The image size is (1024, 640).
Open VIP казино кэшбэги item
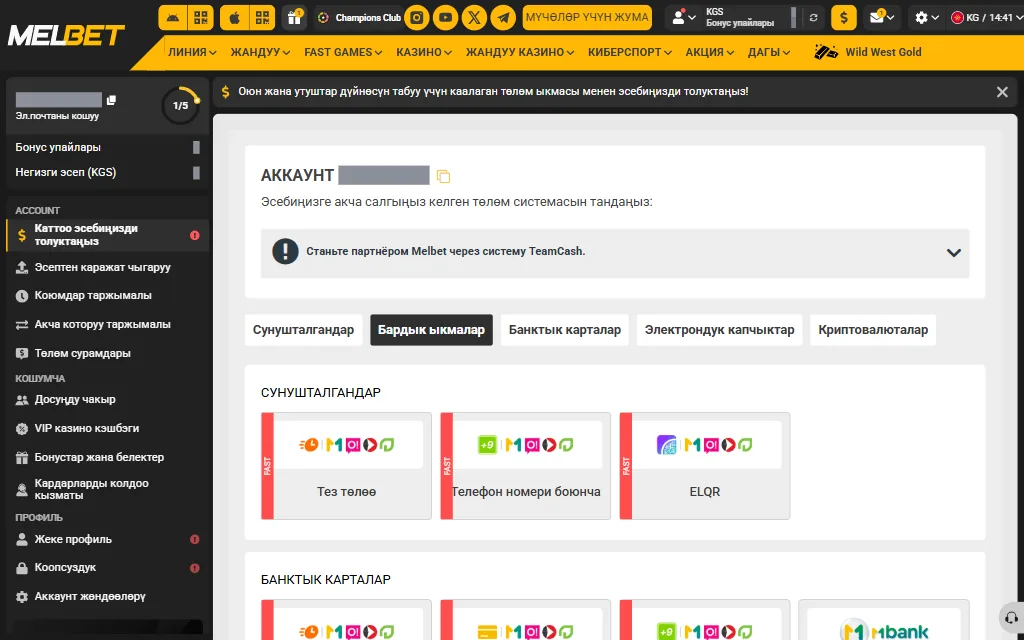[x=107, y=428]
